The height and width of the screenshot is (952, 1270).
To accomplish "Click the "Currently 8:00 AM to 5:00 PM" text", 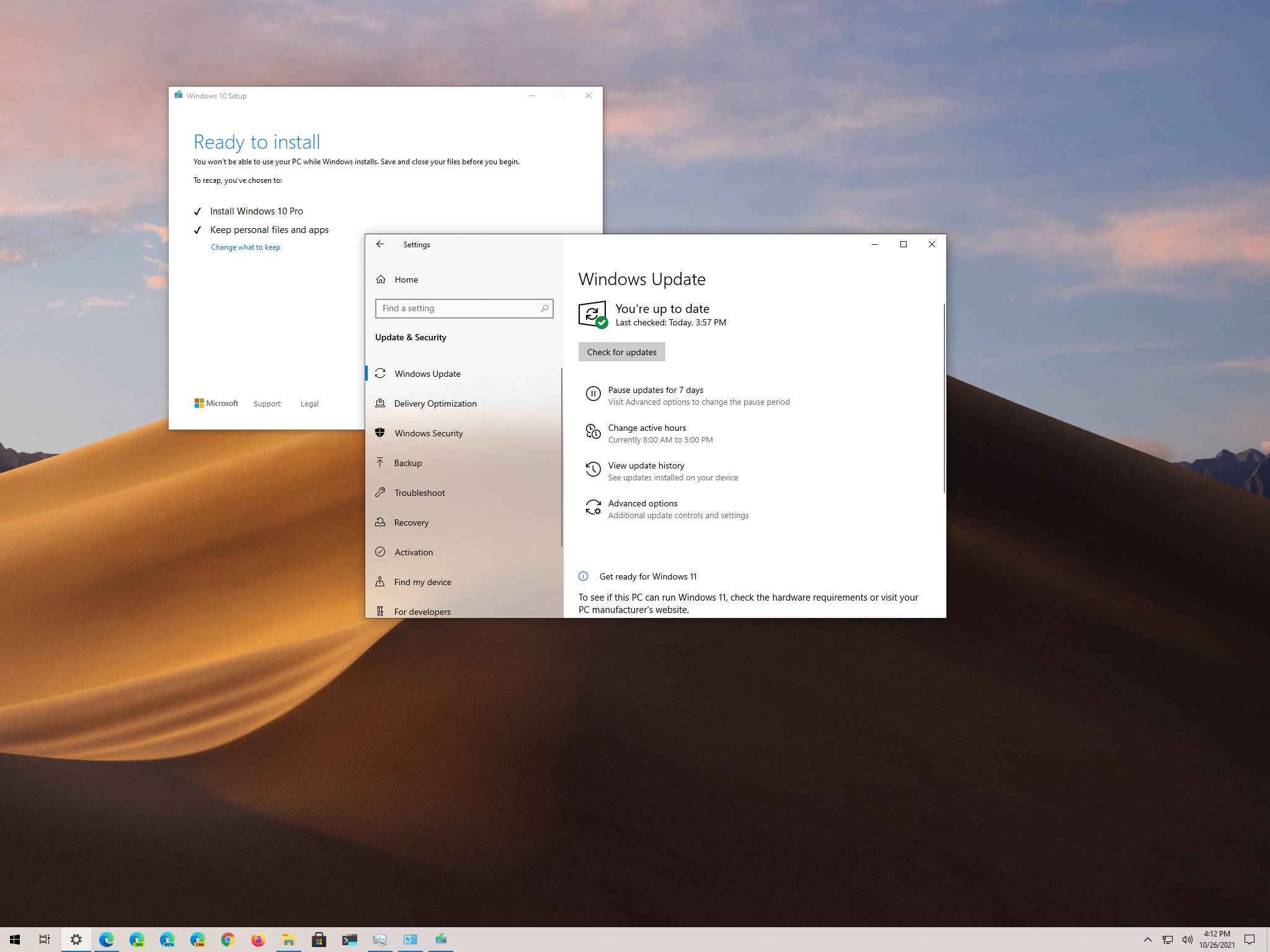I will click(660, 440).
